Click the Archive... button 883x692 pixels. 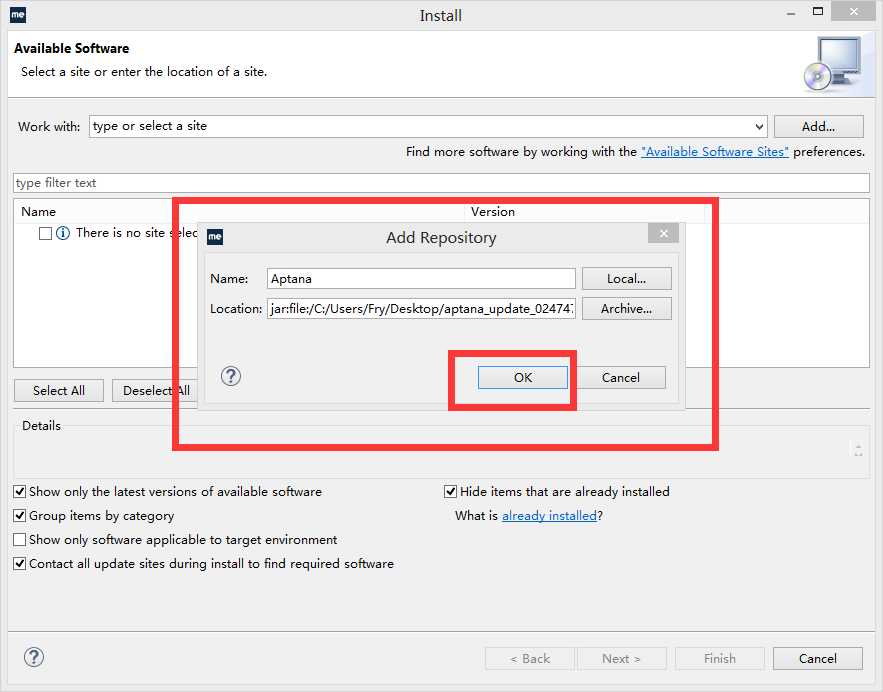pos(627,309)
